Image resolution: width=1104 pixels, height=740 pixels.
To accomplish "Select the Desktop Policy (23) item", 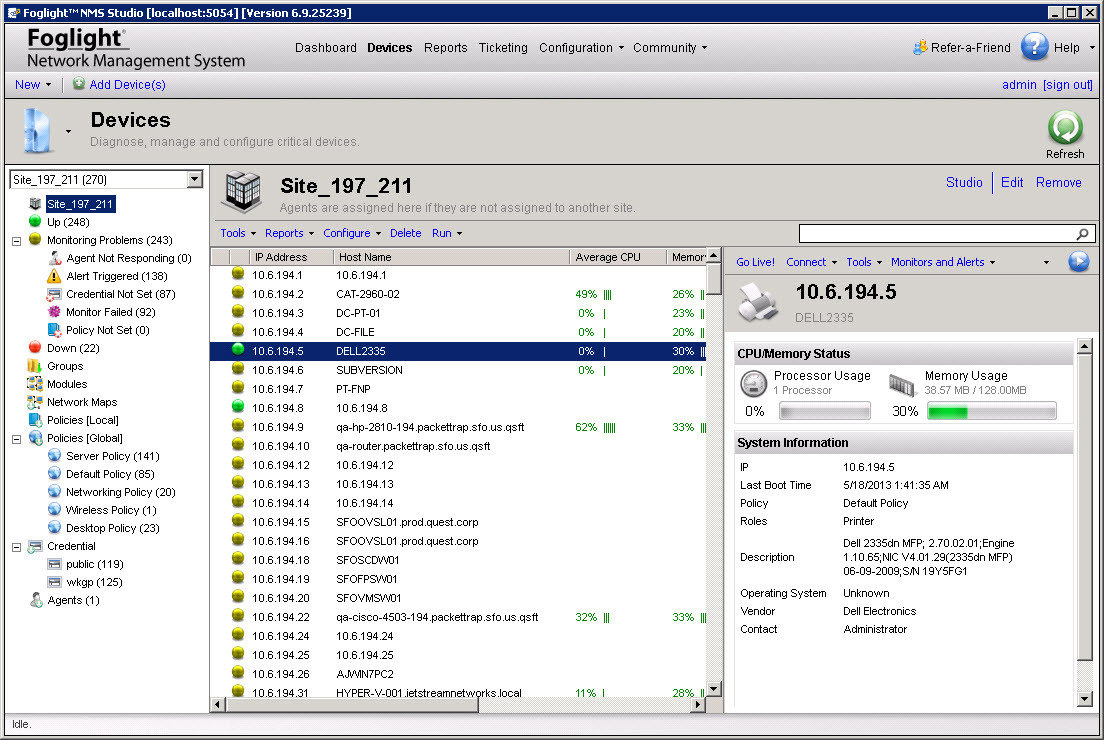I will click(x=113, y=528).
